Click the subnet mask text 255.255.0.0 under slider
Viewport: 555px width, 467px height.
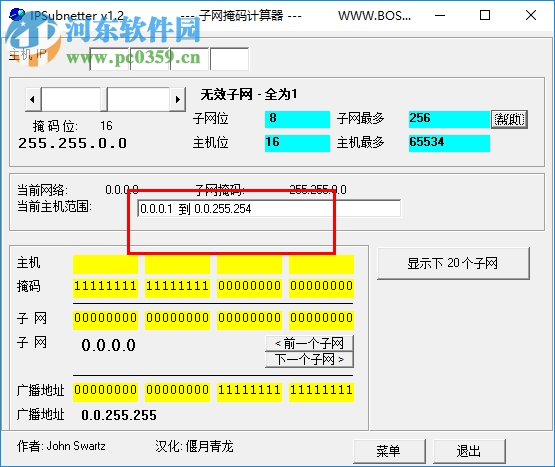click(73, 143)
